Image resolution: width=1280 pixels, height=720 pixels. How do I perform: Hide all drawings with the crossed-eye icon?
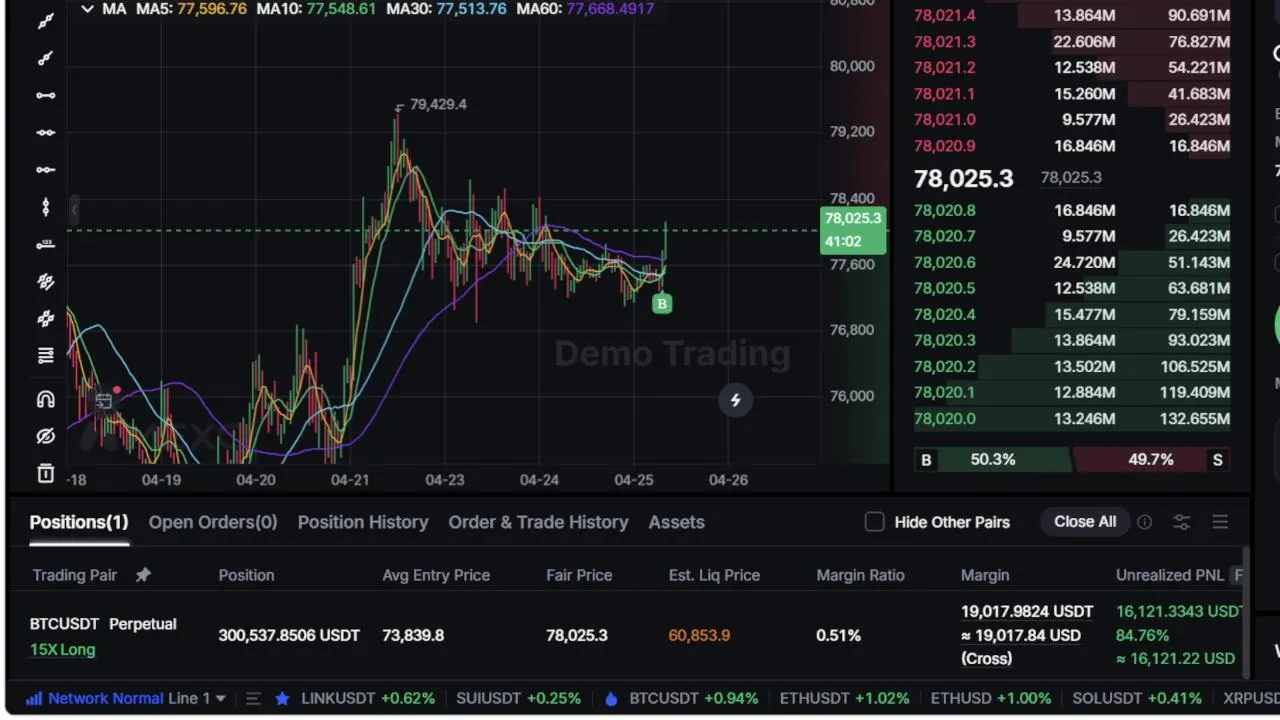tap(45, 436)
